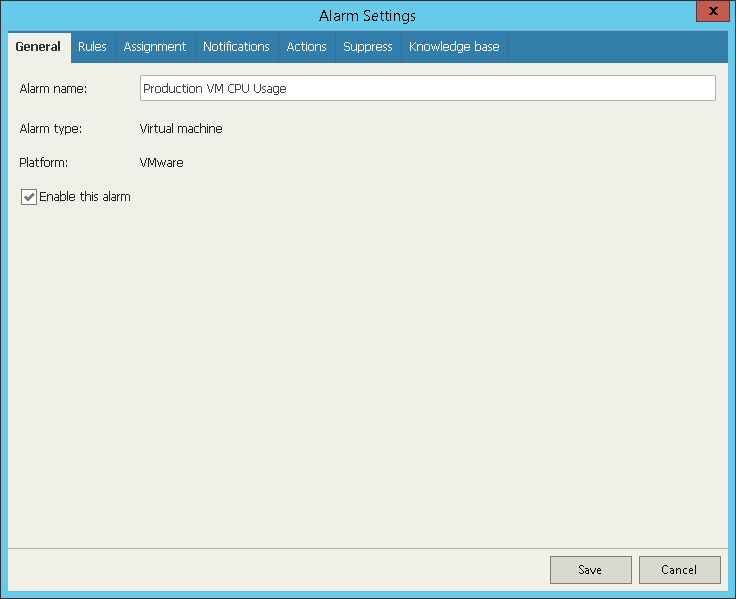Open the Rules tab
The width and height of the screenshot is (736, 599).
point(92,47)
